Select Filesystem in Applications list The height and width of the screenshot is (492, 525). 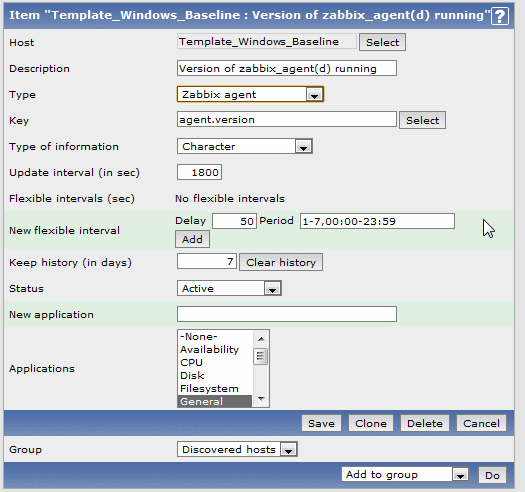pos(216,389)
